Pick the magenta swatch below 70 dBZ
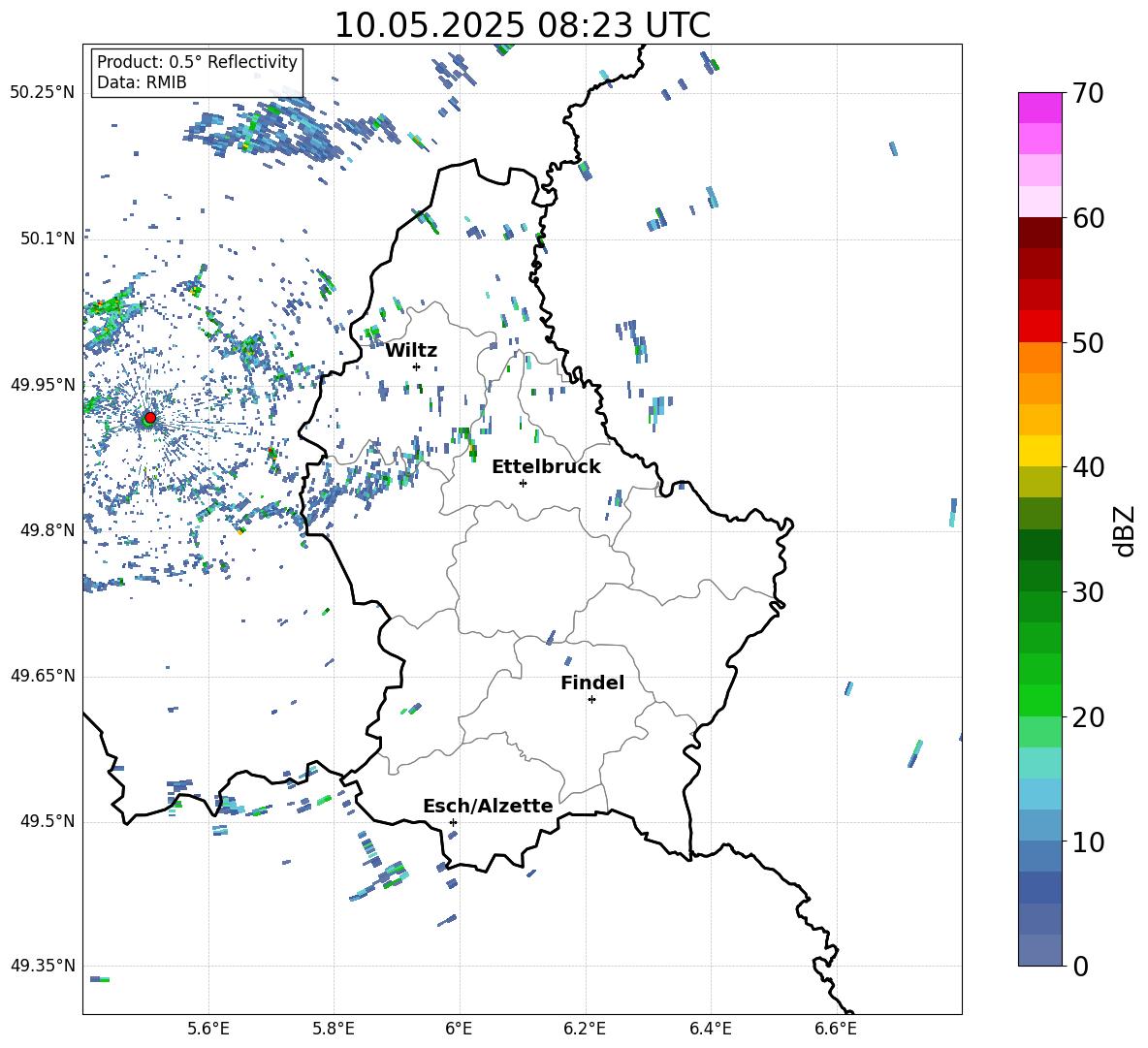 [x=1040, y=109]
